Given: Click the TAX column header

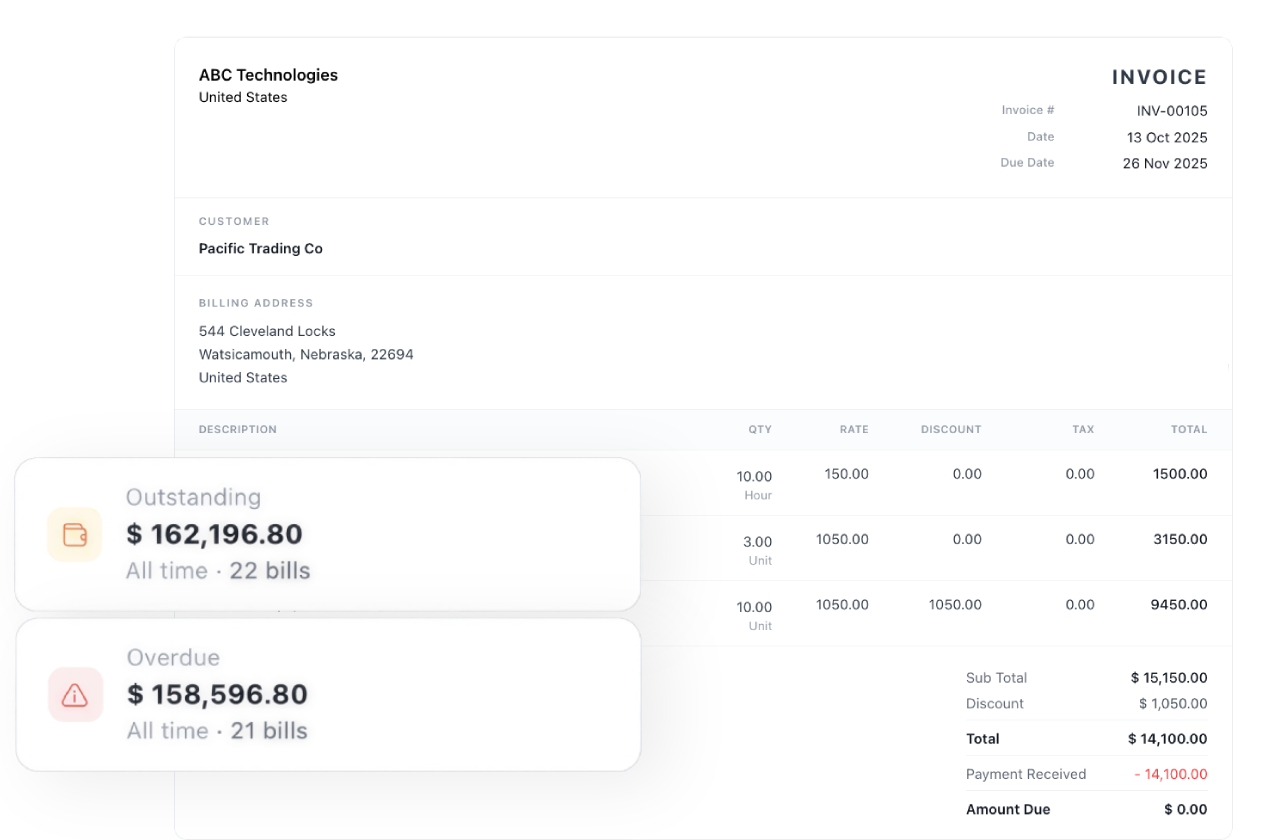Looking at the screenshot, I should click(1083, 429).
